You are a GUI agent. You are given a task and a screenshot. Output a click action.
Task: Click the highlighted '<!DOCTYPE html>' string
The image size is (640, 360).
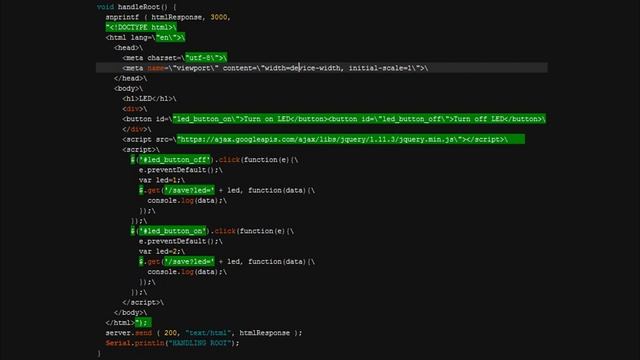tap(141, 27)
